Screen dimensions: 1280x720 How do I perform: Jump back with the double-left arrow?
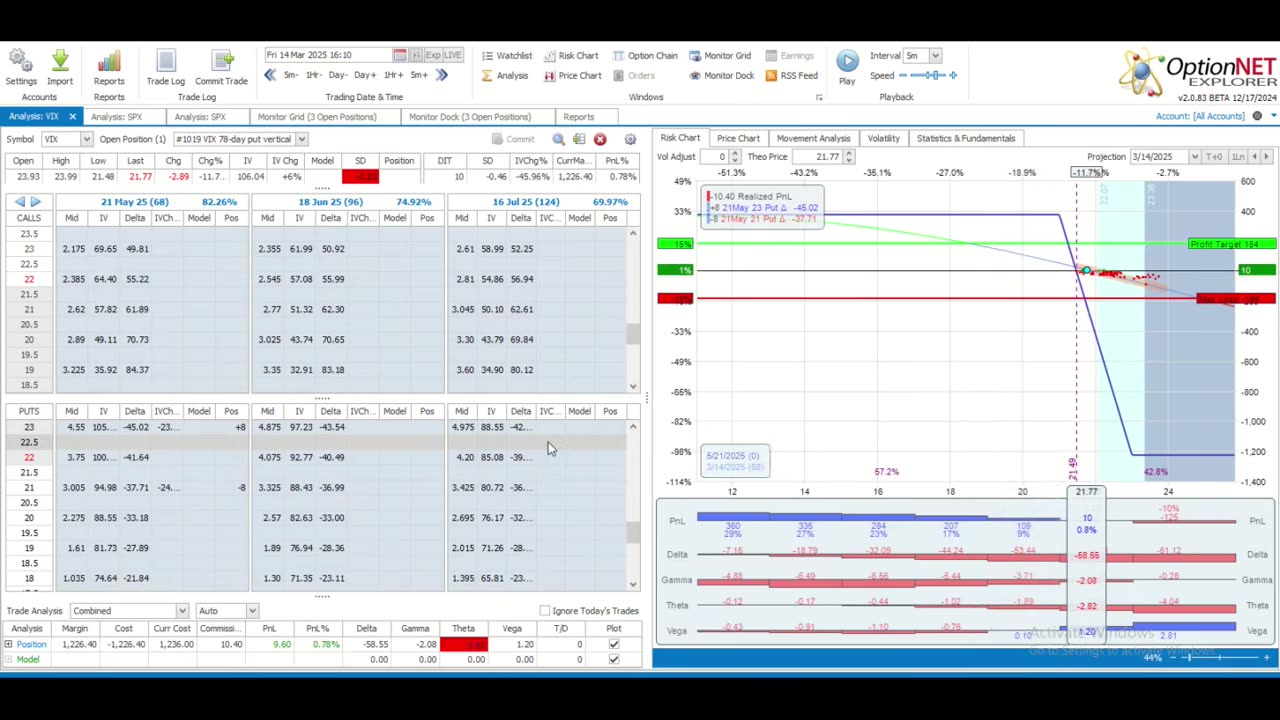coord(270,75)
